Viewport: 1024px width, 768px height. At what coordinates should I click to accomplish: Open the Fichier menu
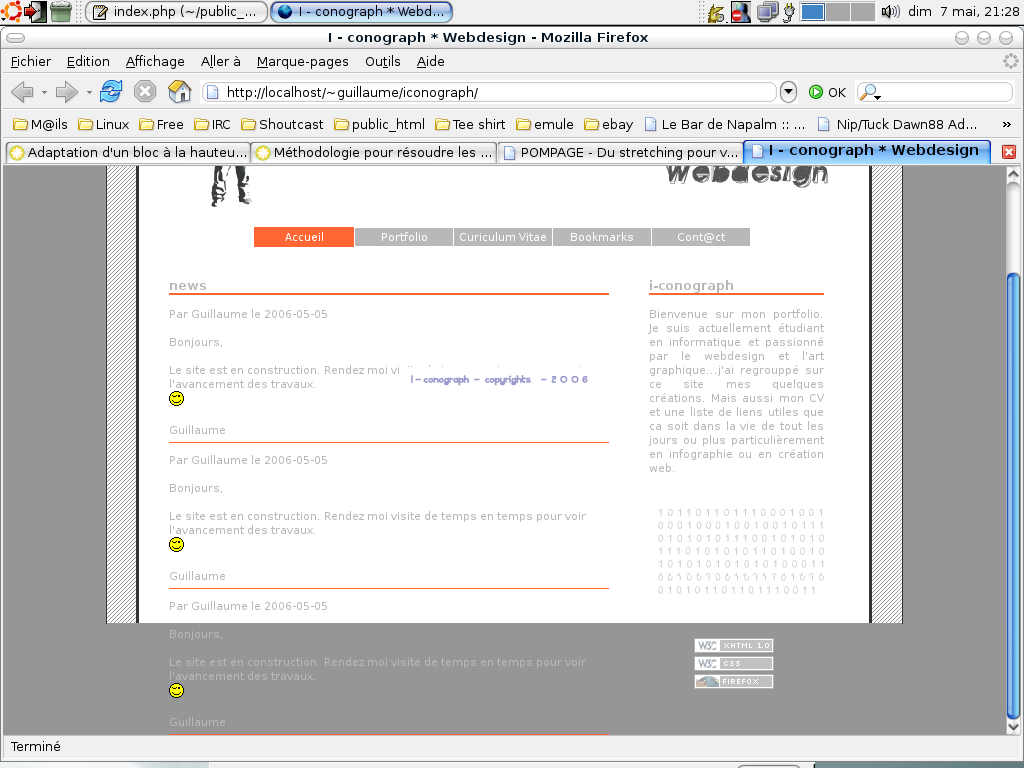coord(31,61)
